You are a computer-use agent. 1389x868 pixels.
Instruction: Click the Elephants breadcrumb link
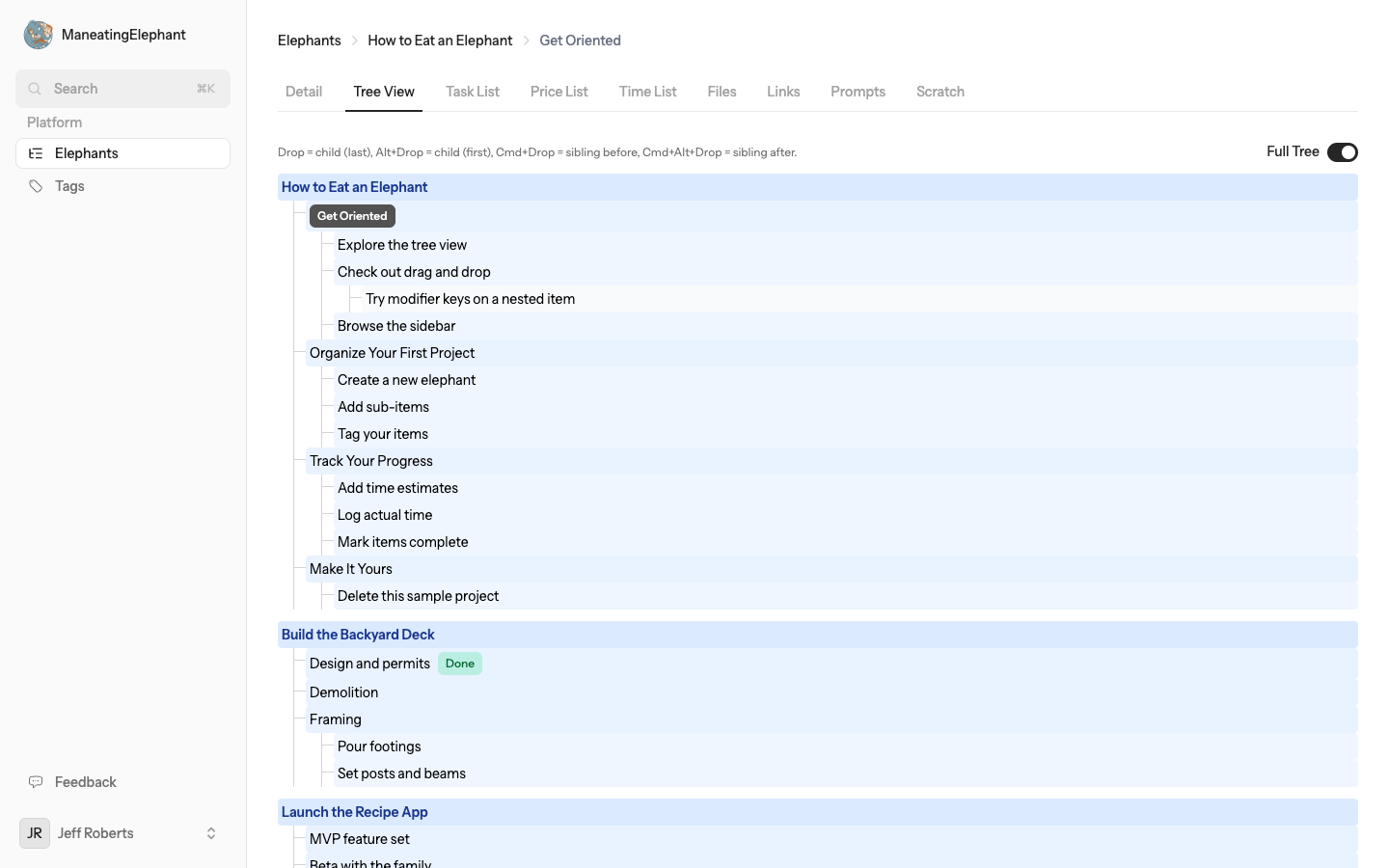310,41
